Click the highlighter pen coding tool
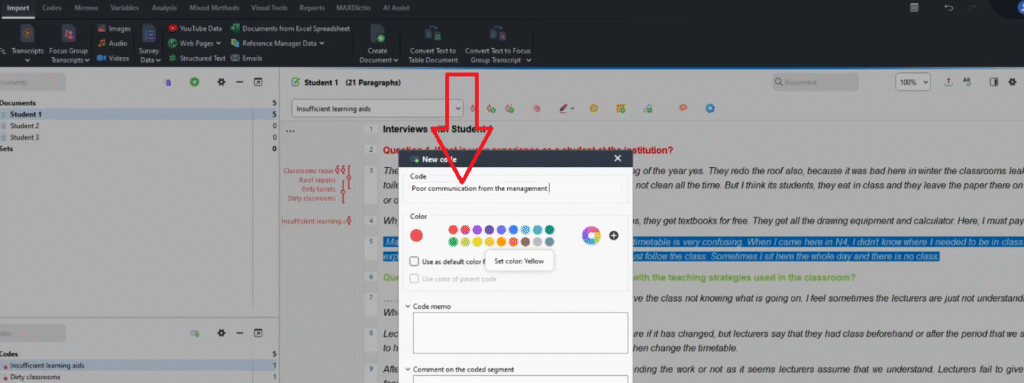Image resolution: width=1024 pixels, height=383 pixels. pos(563,108)
